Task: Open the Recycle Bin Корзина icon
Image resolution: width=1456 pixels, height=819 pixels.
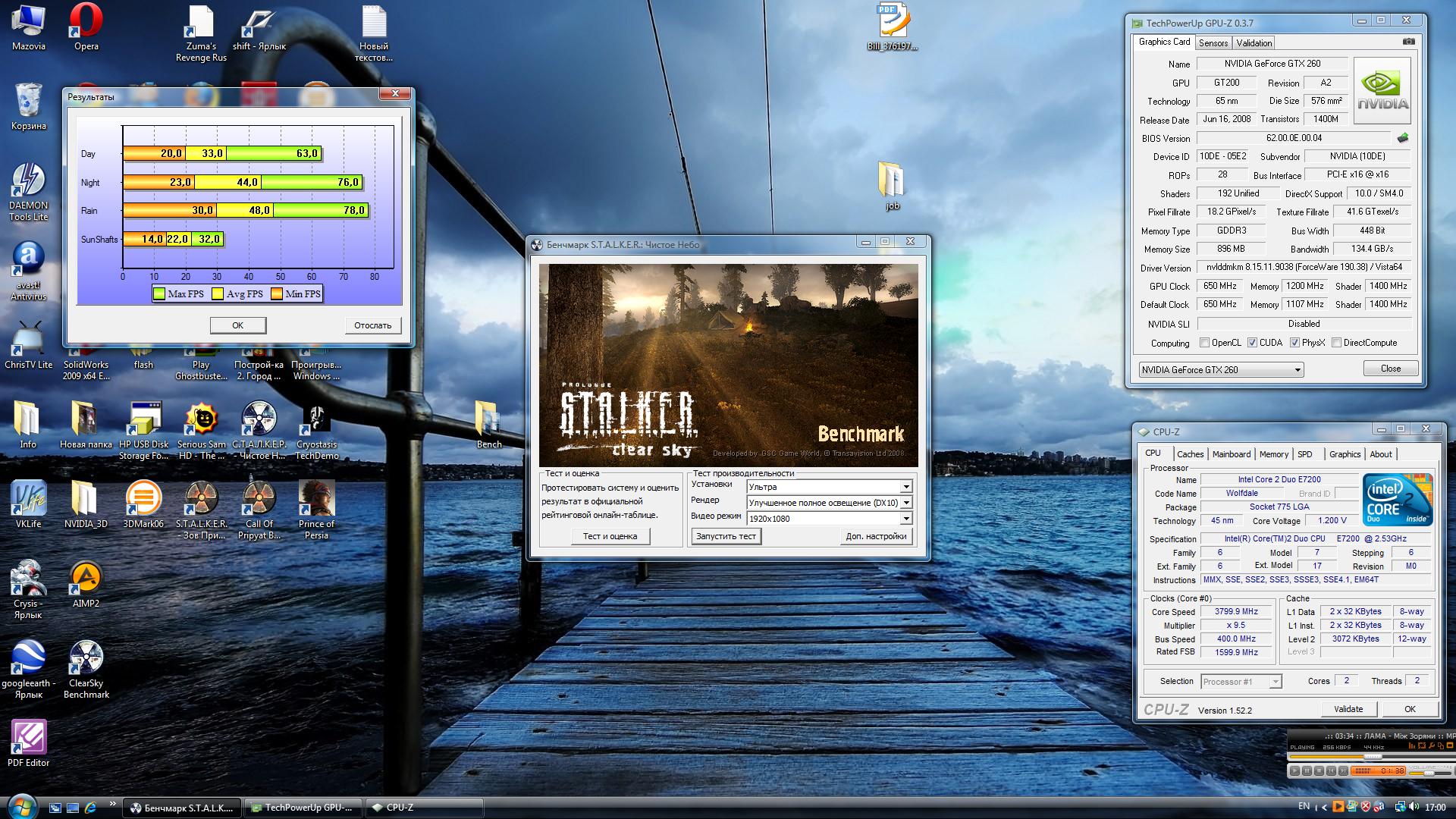Action: pyautogui.click(x=28, y=107)
